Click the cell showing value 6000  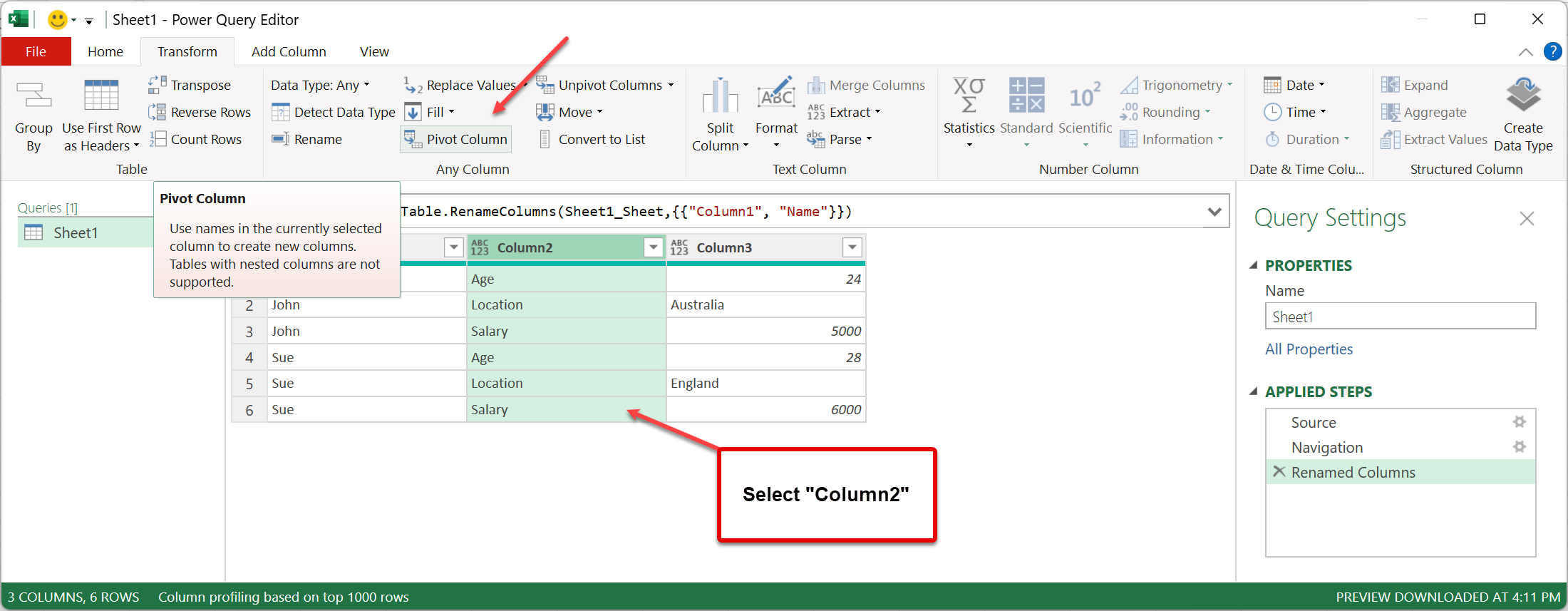(x=765, y=409)
